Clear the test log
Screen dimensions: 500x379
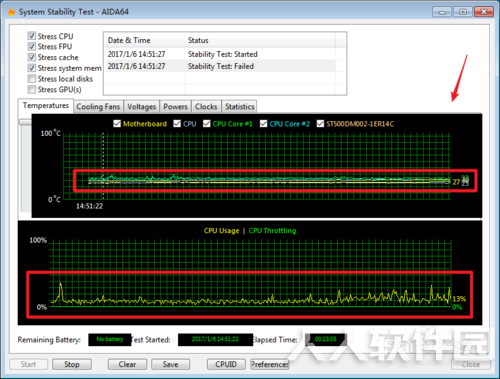pos(127,364)
